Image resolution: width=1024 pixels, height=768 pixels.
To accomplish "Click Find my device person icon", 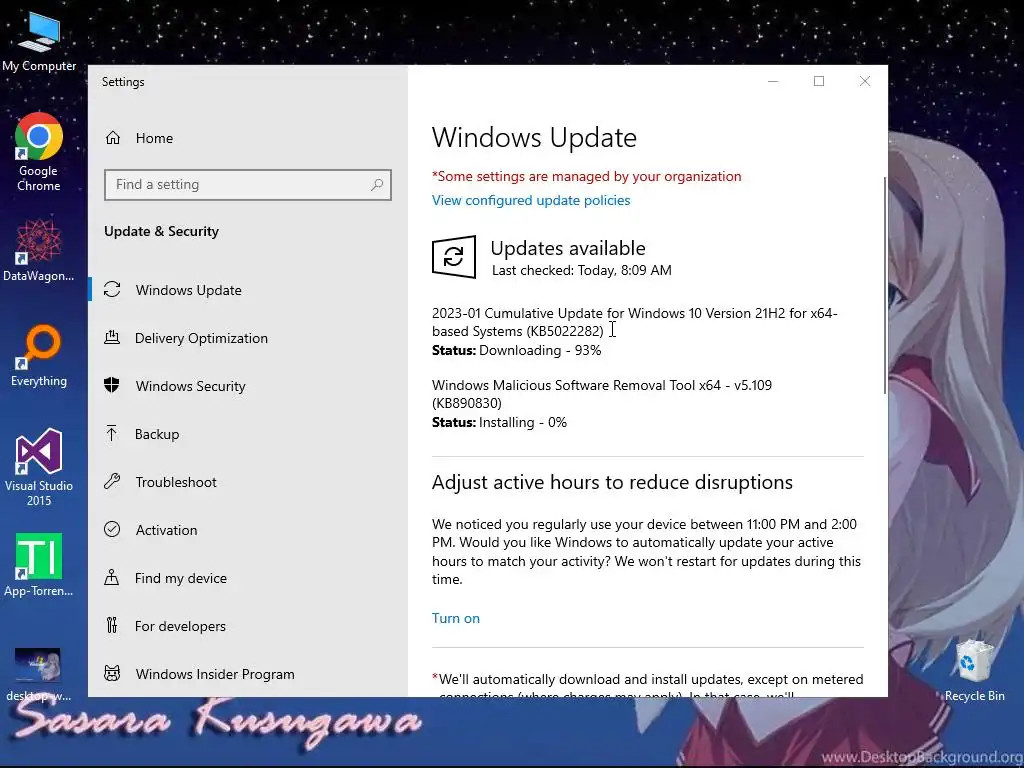I will (112, 577).
